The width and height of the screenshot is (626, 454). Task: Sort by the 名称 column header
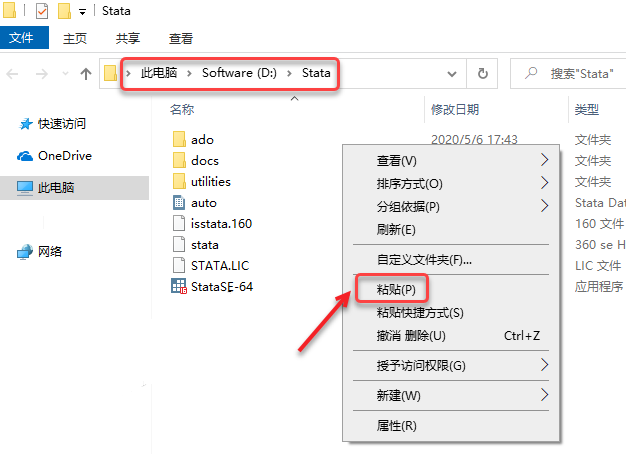click(x=182, y=109)
